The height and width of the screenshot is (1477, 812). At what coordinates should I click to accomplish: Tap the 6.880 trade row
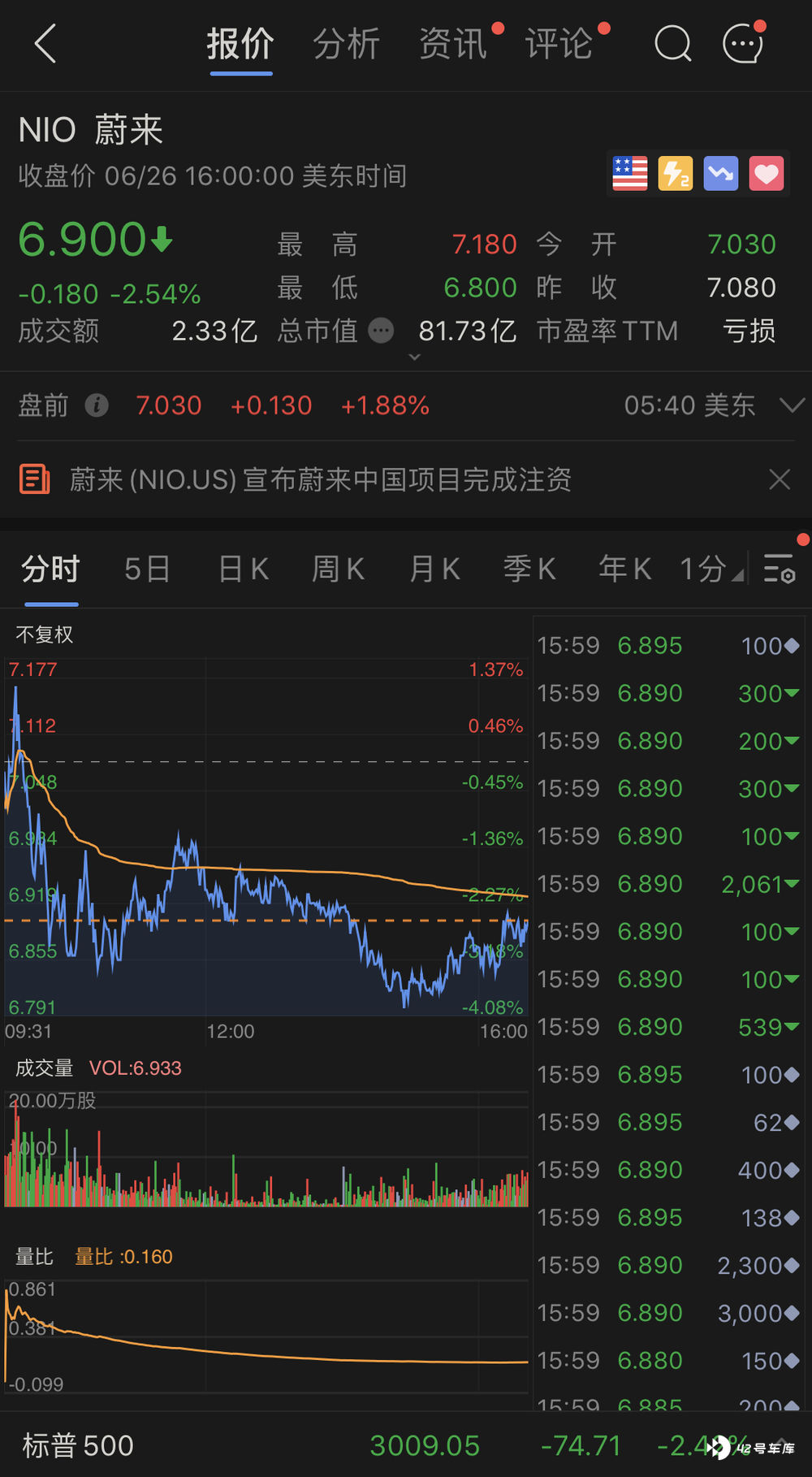pos(669,1360)
